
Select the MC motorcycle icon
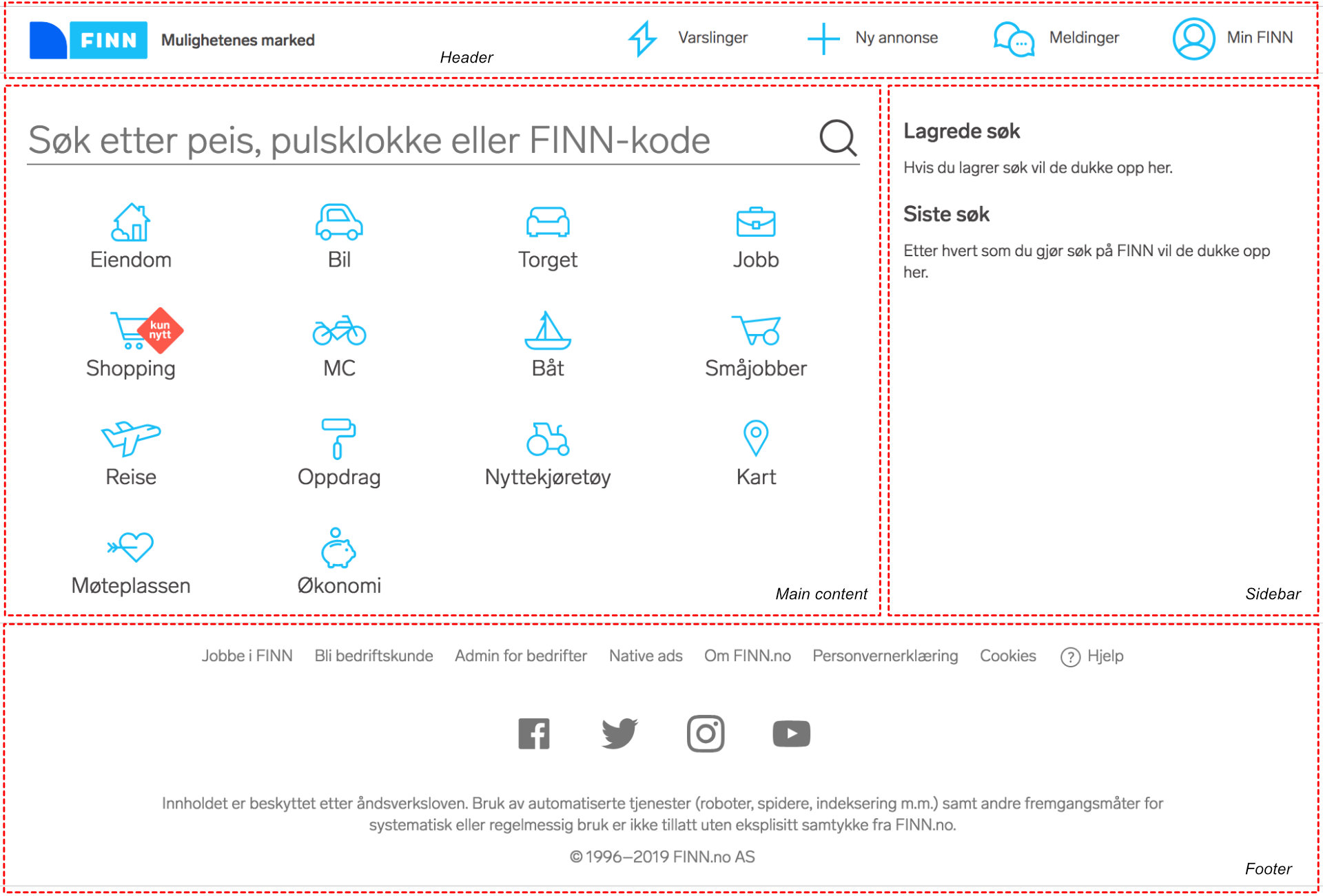pos(339,331)
